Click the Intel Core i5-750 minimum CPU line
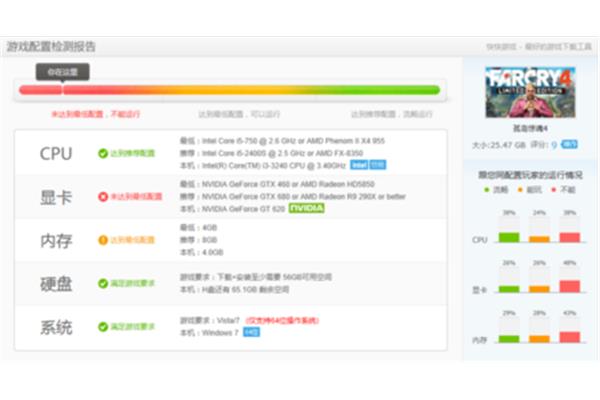 282,141
